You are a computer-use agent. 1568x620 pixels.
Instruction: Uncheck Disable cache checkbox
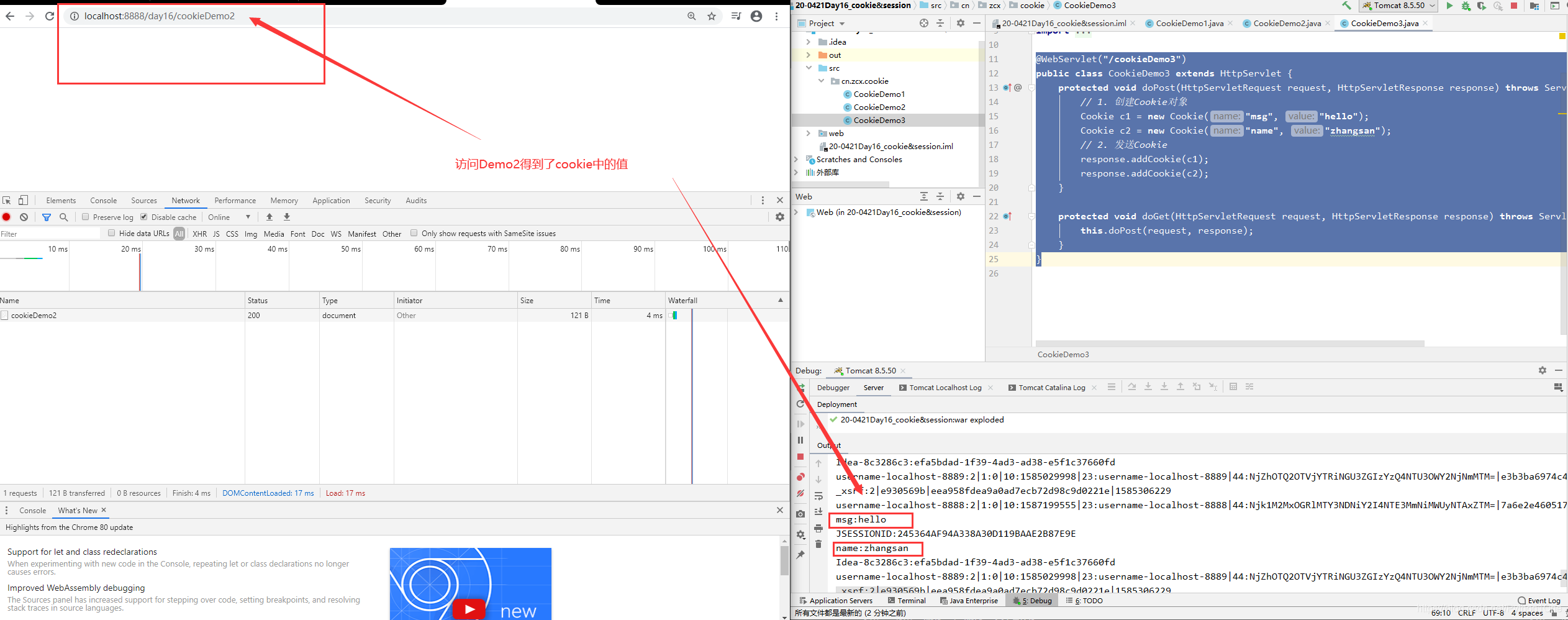click(x=144, y=217)
